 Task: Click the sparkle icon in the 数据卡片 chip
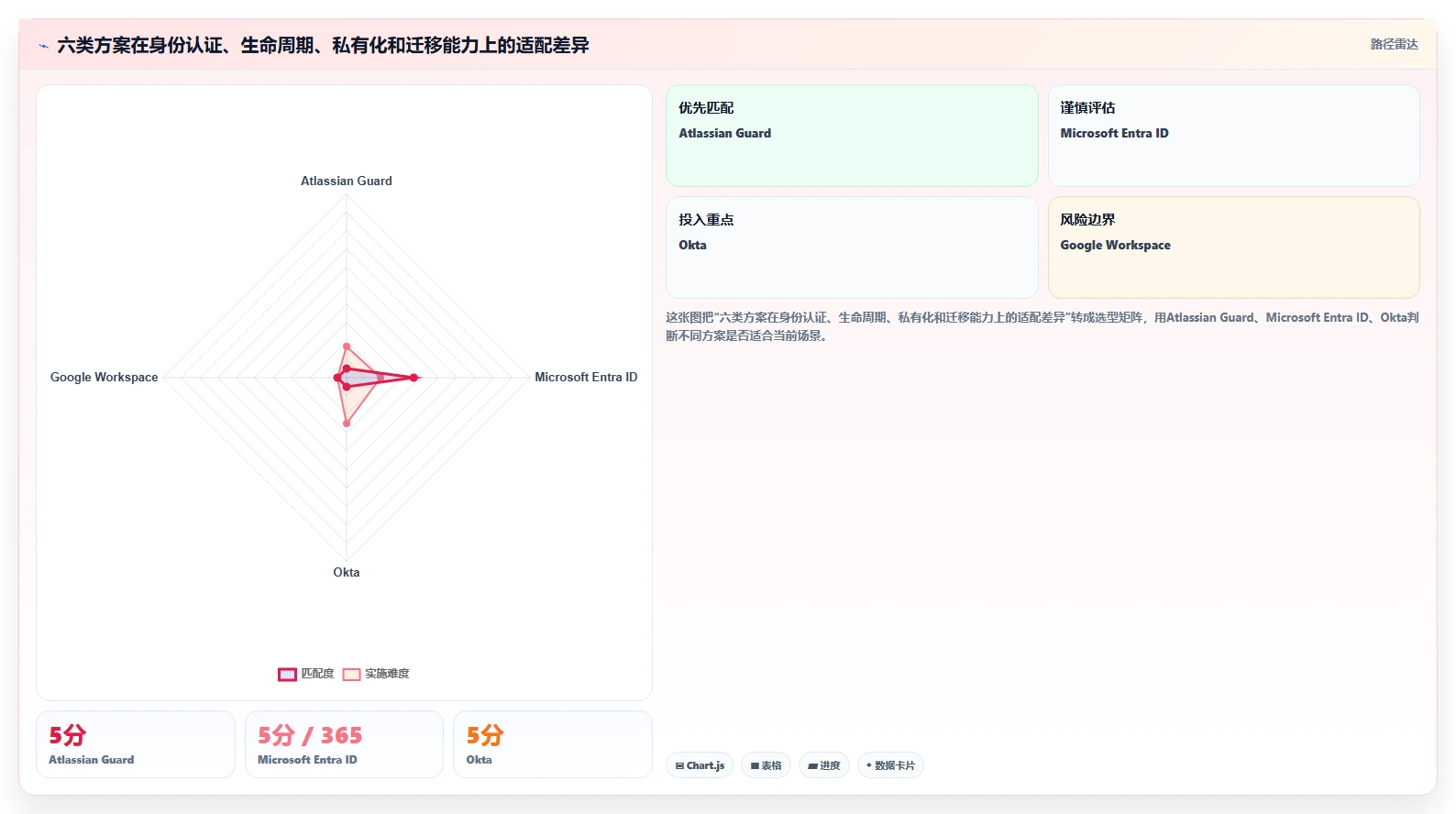[869, 765]
